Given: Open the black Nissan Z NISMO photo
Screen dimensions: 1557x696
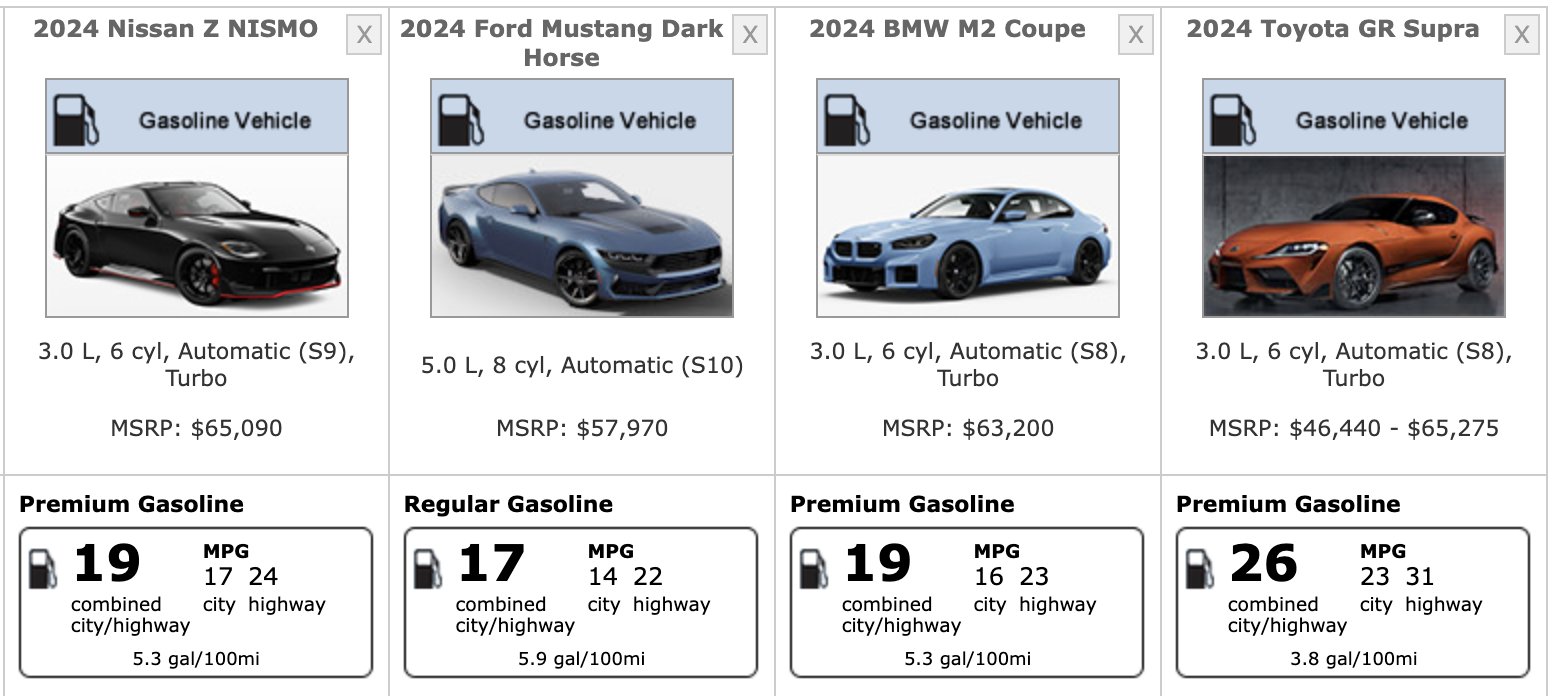Looking at the screenshot, I should 197,236.
